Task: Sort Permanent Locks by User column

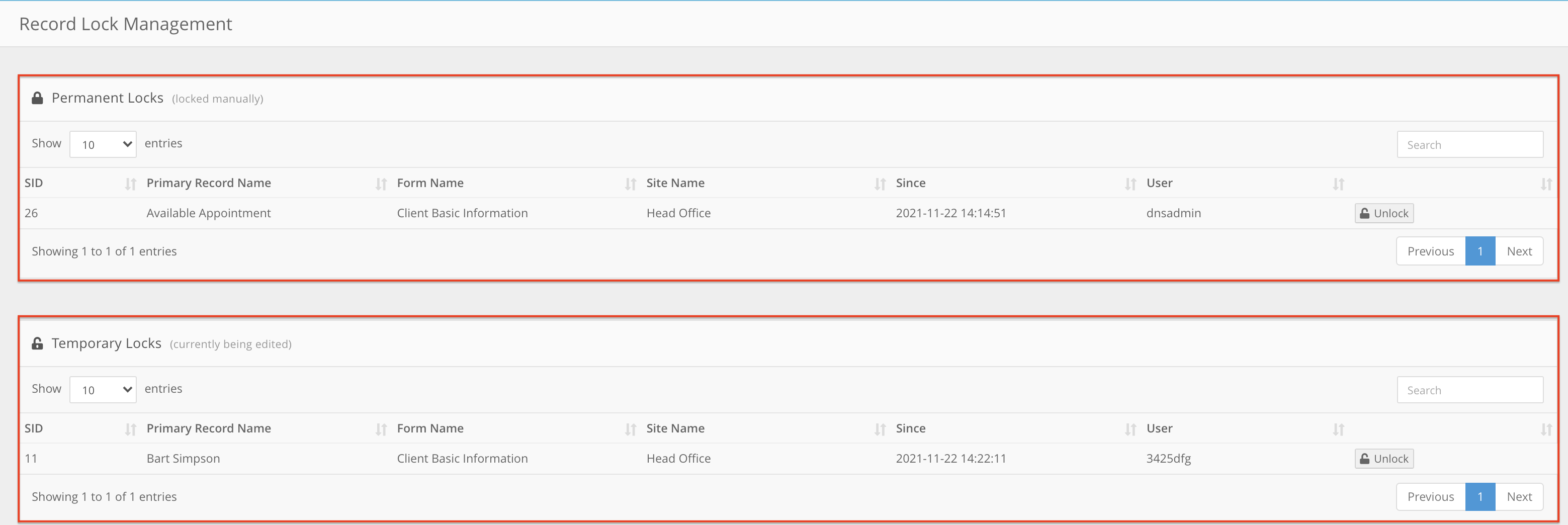Action: (1245, 183)
